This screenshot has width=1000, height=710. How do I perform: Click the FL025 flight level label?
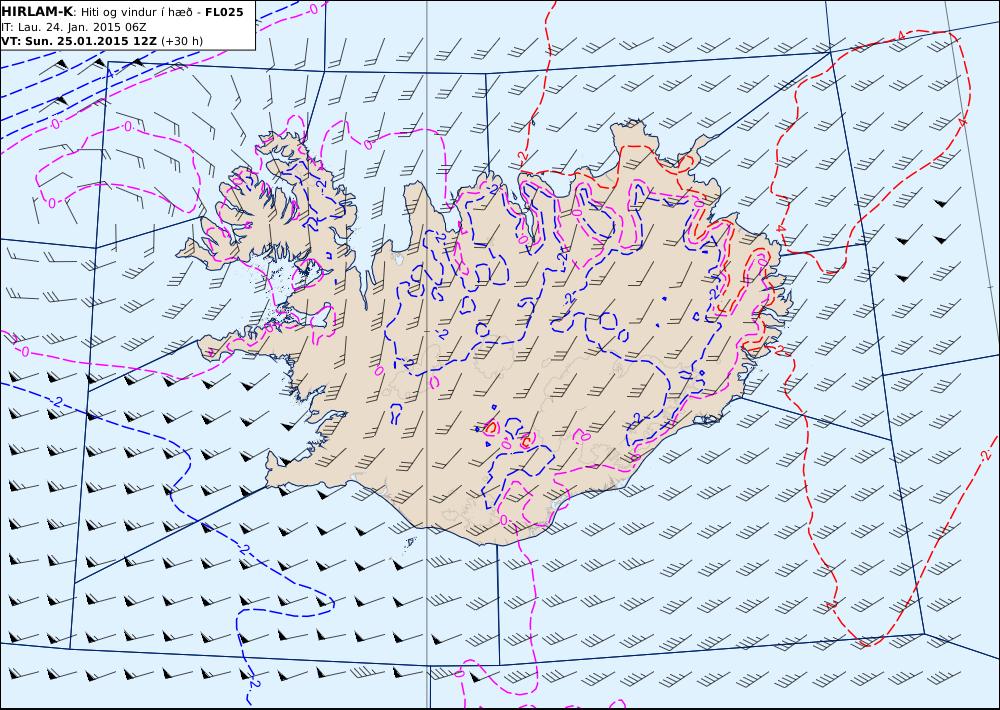click(x=224, y=12)
